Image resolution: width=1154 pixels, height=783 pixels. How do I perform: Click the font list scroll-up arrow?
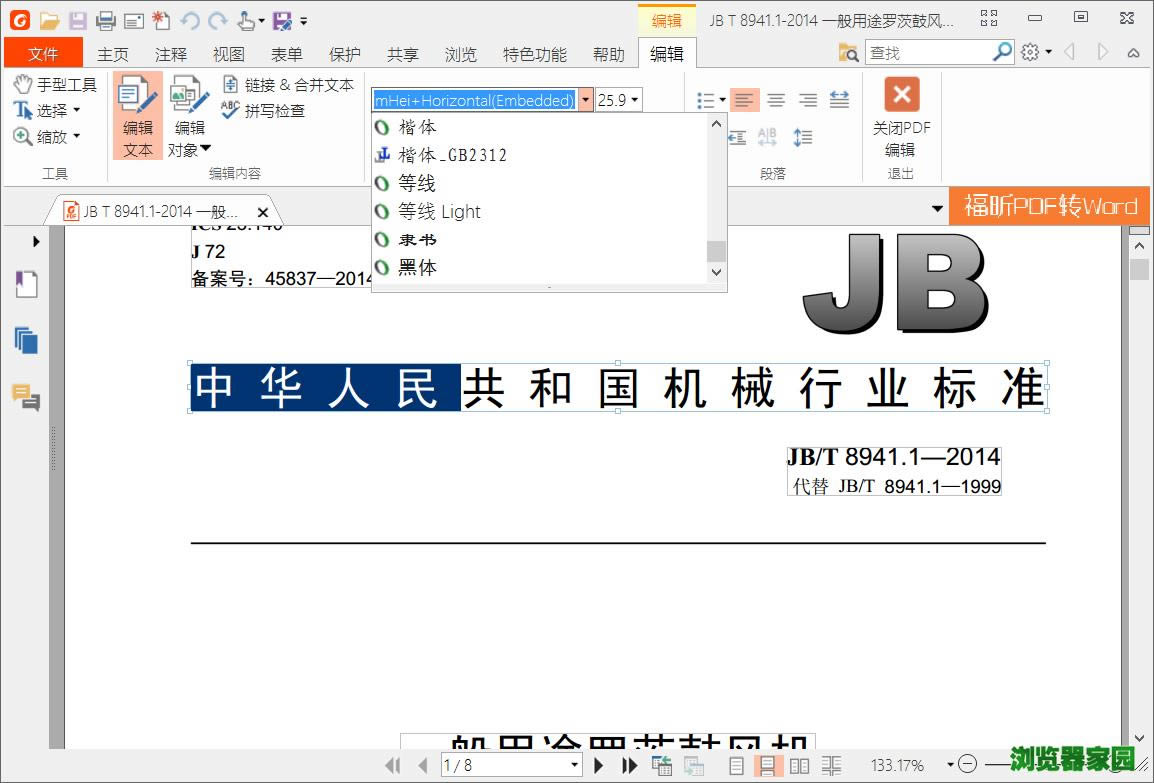coord(717,124)
